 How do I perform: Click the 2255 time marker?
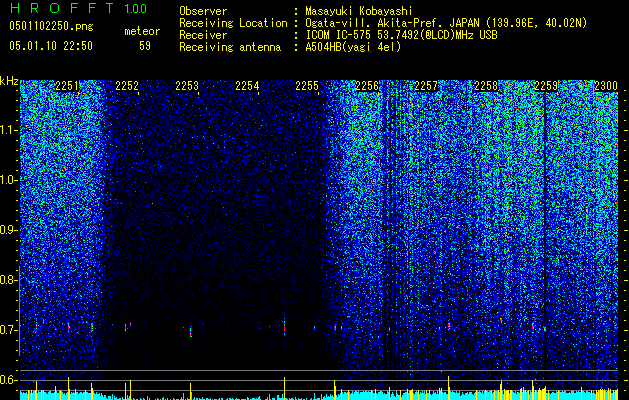click(307, 86)
